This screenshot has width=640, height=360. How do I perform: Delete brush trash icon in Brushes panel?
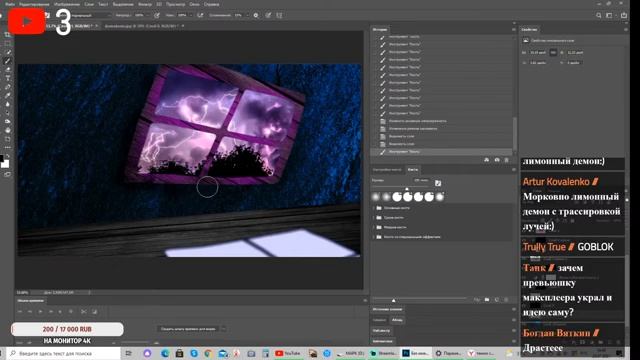click(x=507, y=300)
